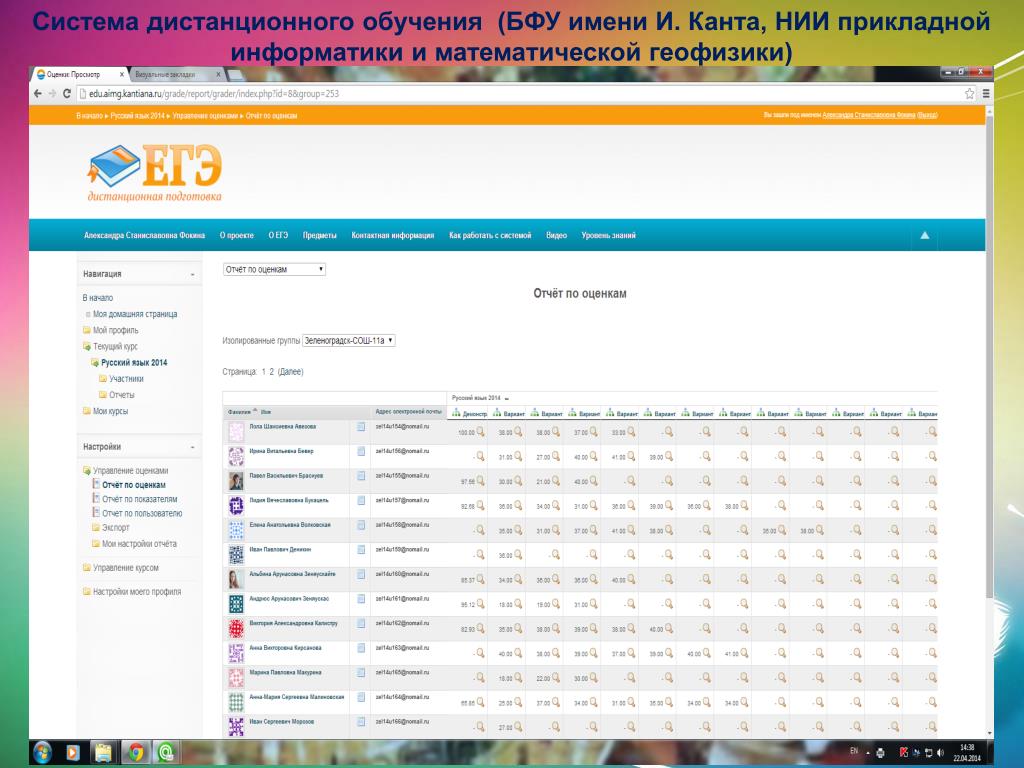
Task: Go back with the browser back arrow
Action: [38, 94]
